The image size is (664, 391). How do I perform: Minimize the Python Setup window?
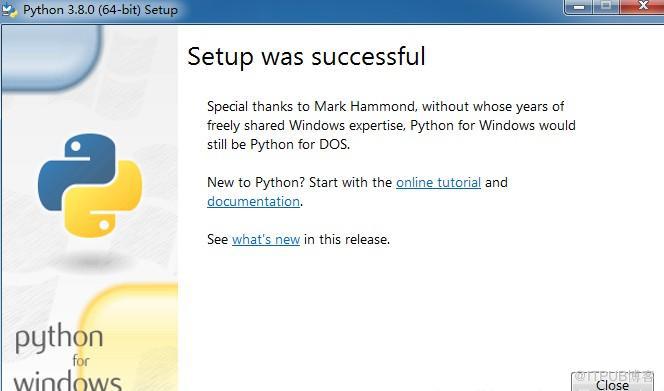click(579, 7)
